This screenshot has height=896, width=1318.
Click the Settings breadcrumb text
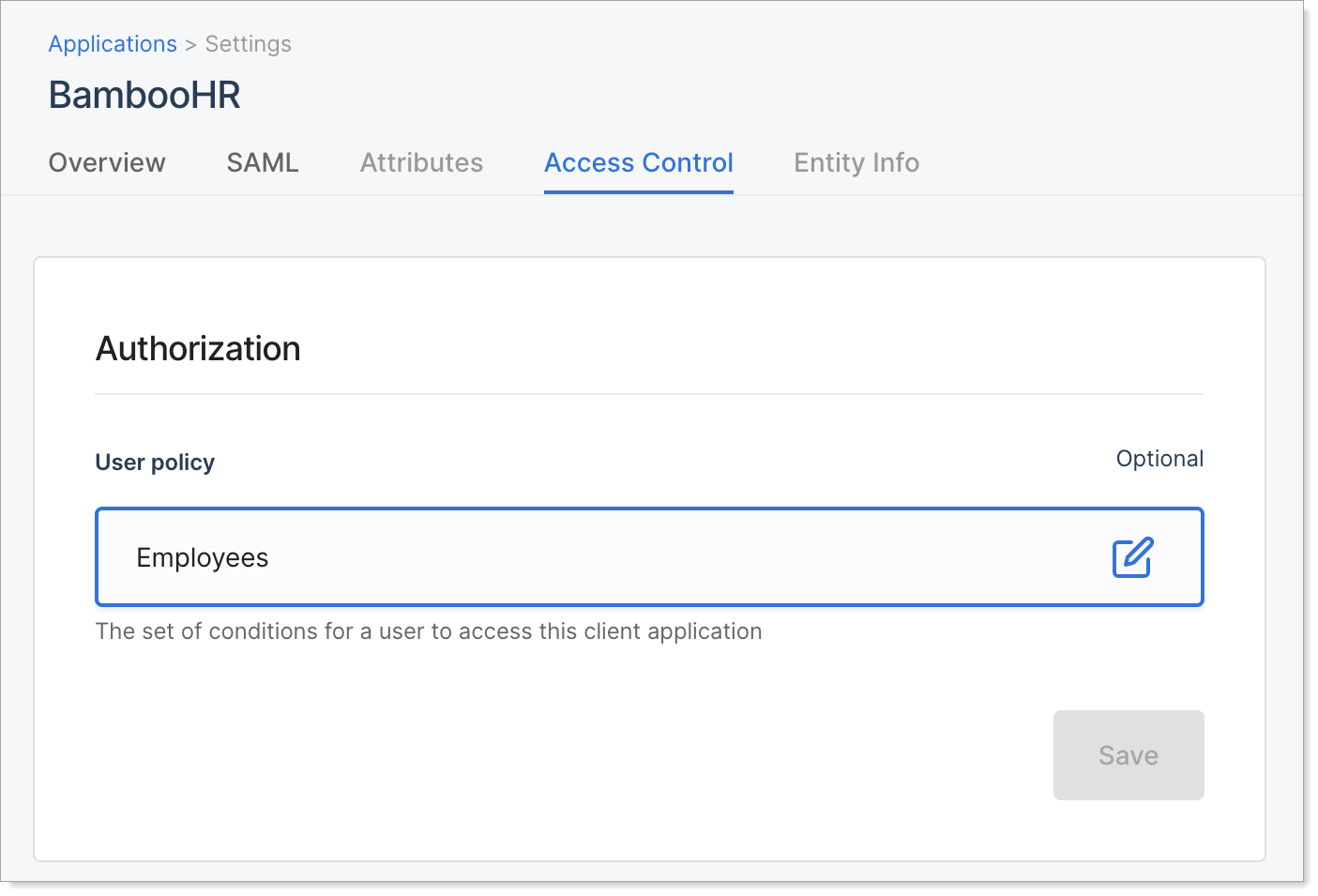pos(249,44)
